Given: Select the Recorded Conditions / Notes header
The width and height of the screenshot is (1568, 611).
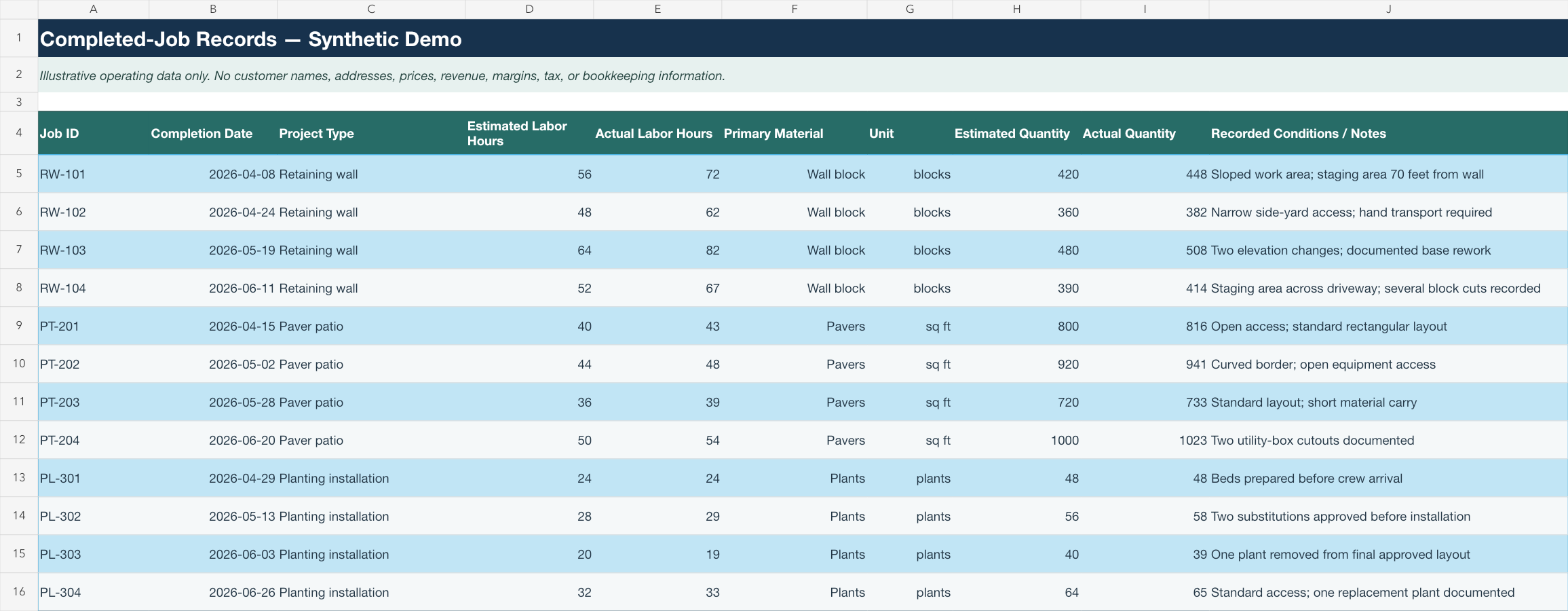Looking at the screenshot, I should [x=1388, y=133].
